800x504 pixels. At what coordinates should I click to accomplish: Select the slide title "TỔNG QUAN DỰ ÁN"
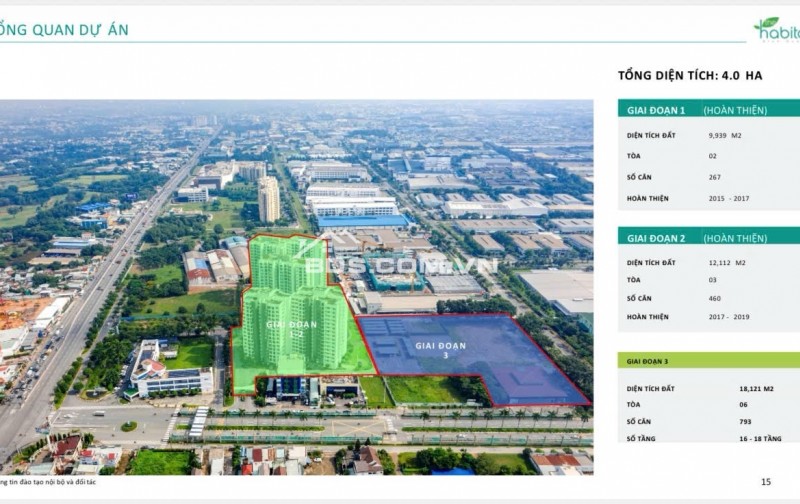click(x=64, y=30)
